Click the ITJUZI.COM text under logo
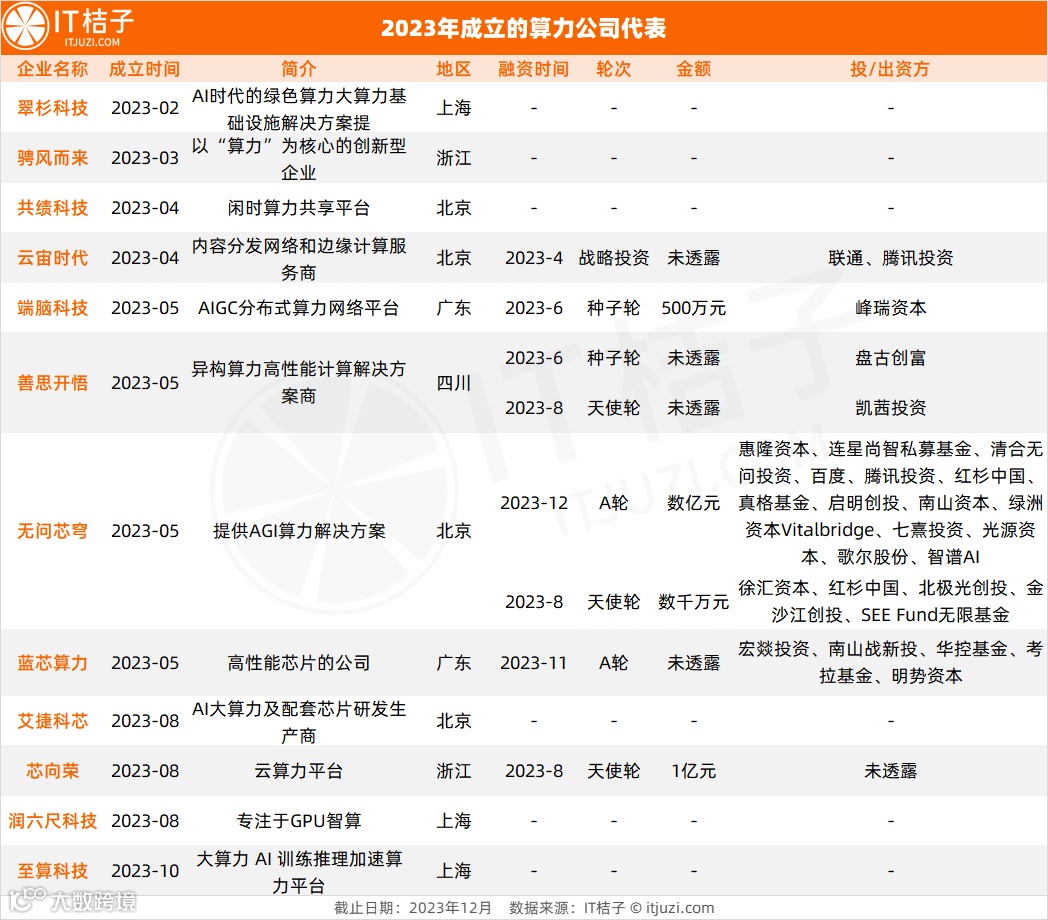 92,42
